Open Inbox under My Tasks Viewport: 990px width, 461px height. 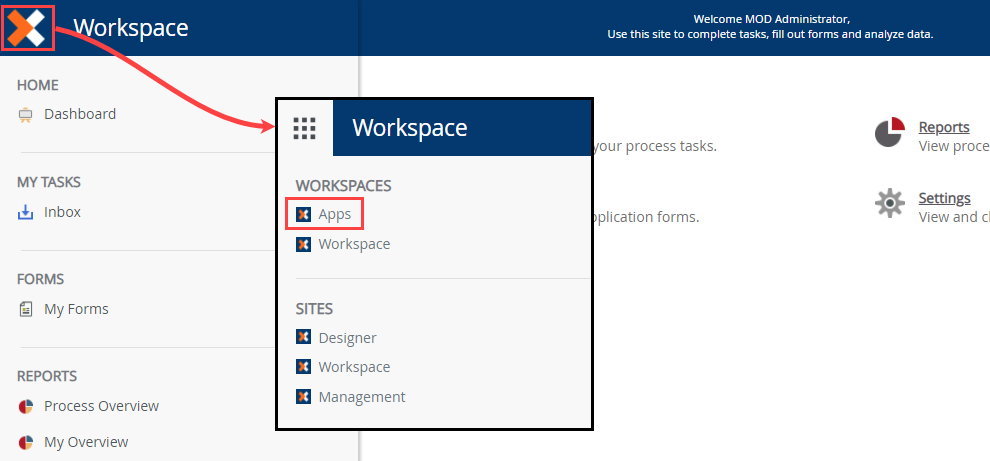pos(62,212)
